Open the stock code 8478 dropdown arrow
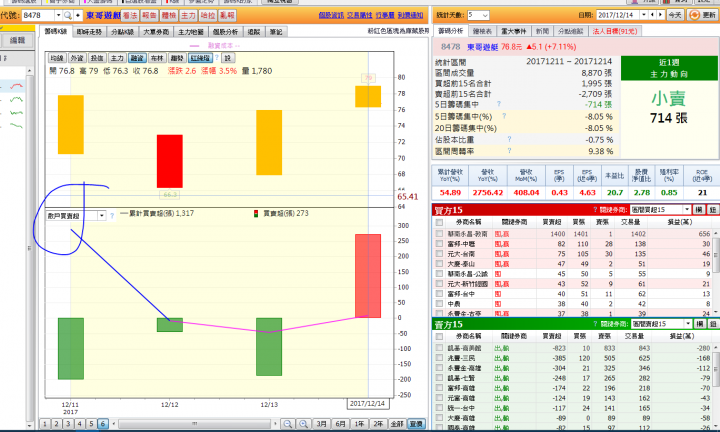The image size is (720, 432). pos(58,16)
